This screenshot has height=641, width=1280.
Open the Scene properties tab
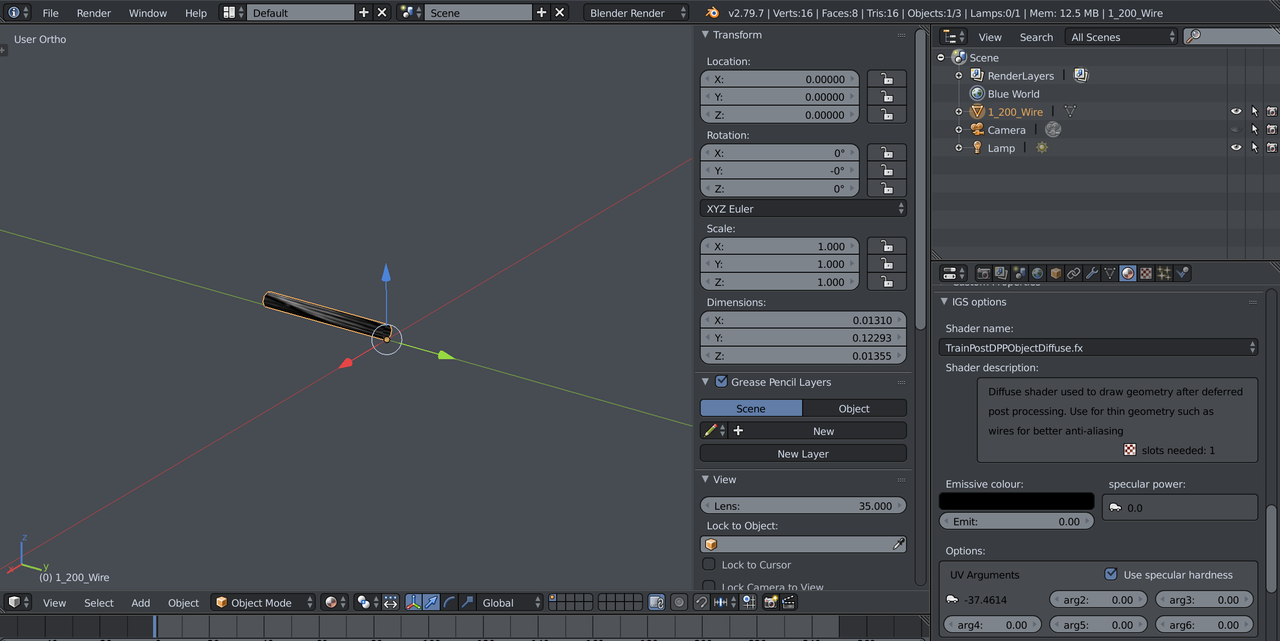tap(1020, 273)
